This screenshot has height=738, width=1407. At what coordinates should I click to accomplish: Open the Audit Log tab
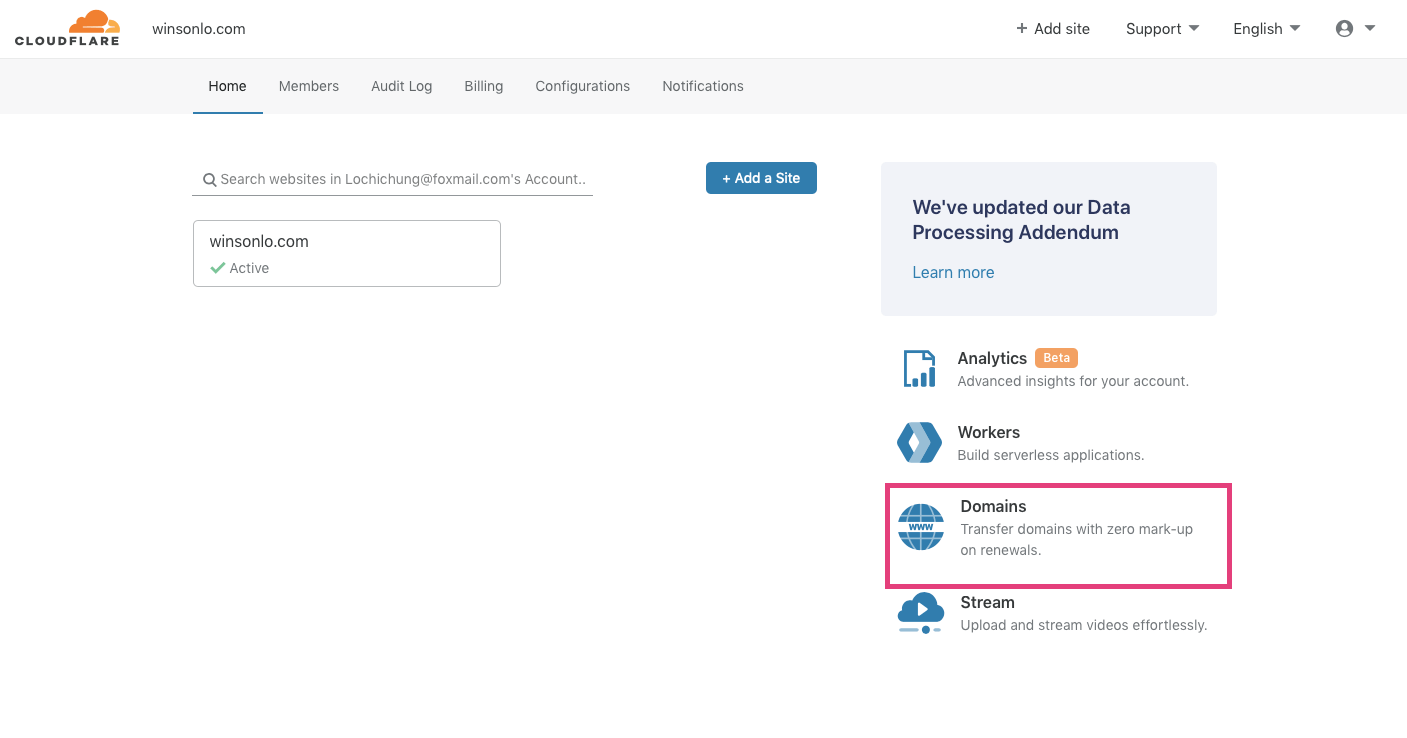click(402, 86)
